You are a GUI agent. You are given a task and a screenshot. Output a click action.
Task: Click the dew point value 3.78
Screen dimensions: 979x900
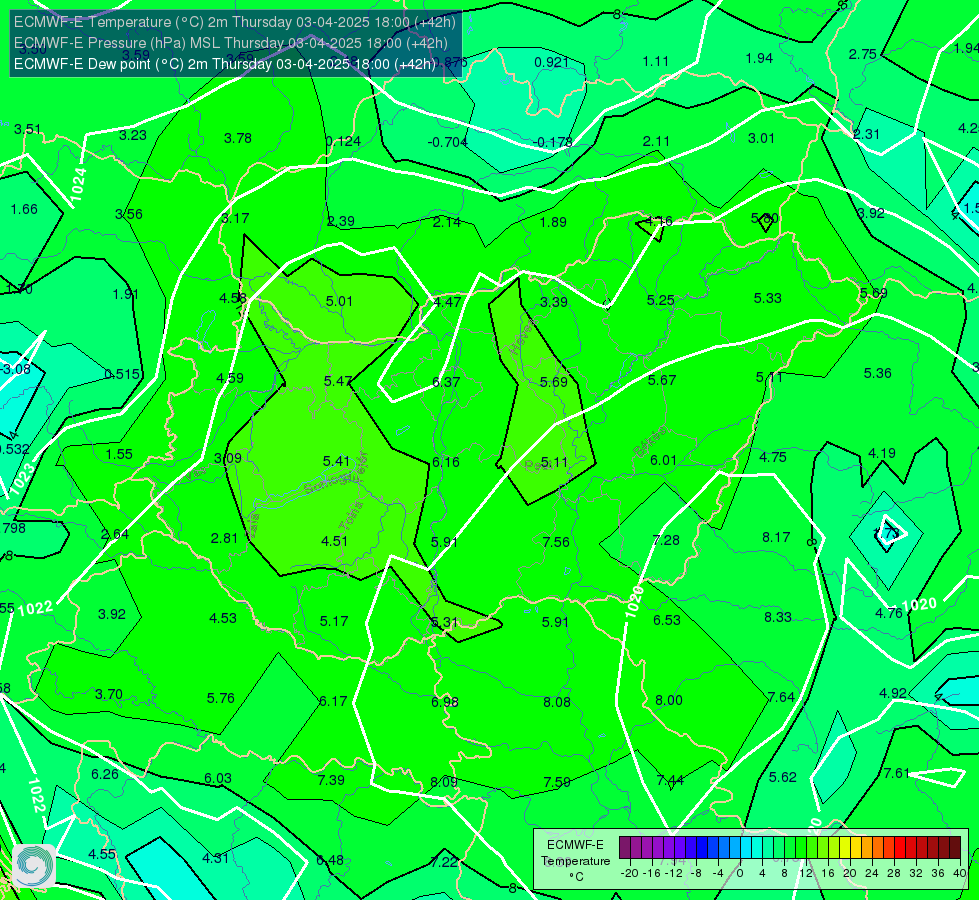click(238, 138)
